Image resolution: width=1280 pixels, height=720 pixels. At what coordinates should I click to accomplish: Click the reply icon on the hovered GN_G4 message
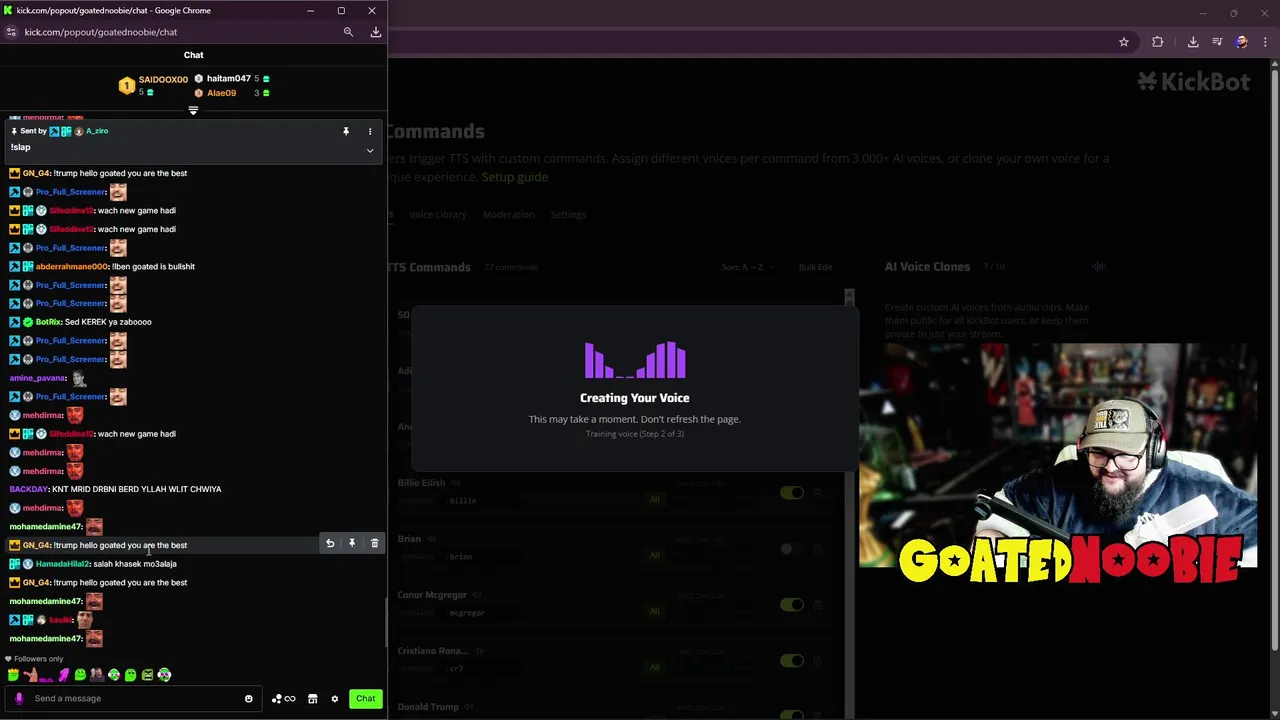(x=330, y=543)
